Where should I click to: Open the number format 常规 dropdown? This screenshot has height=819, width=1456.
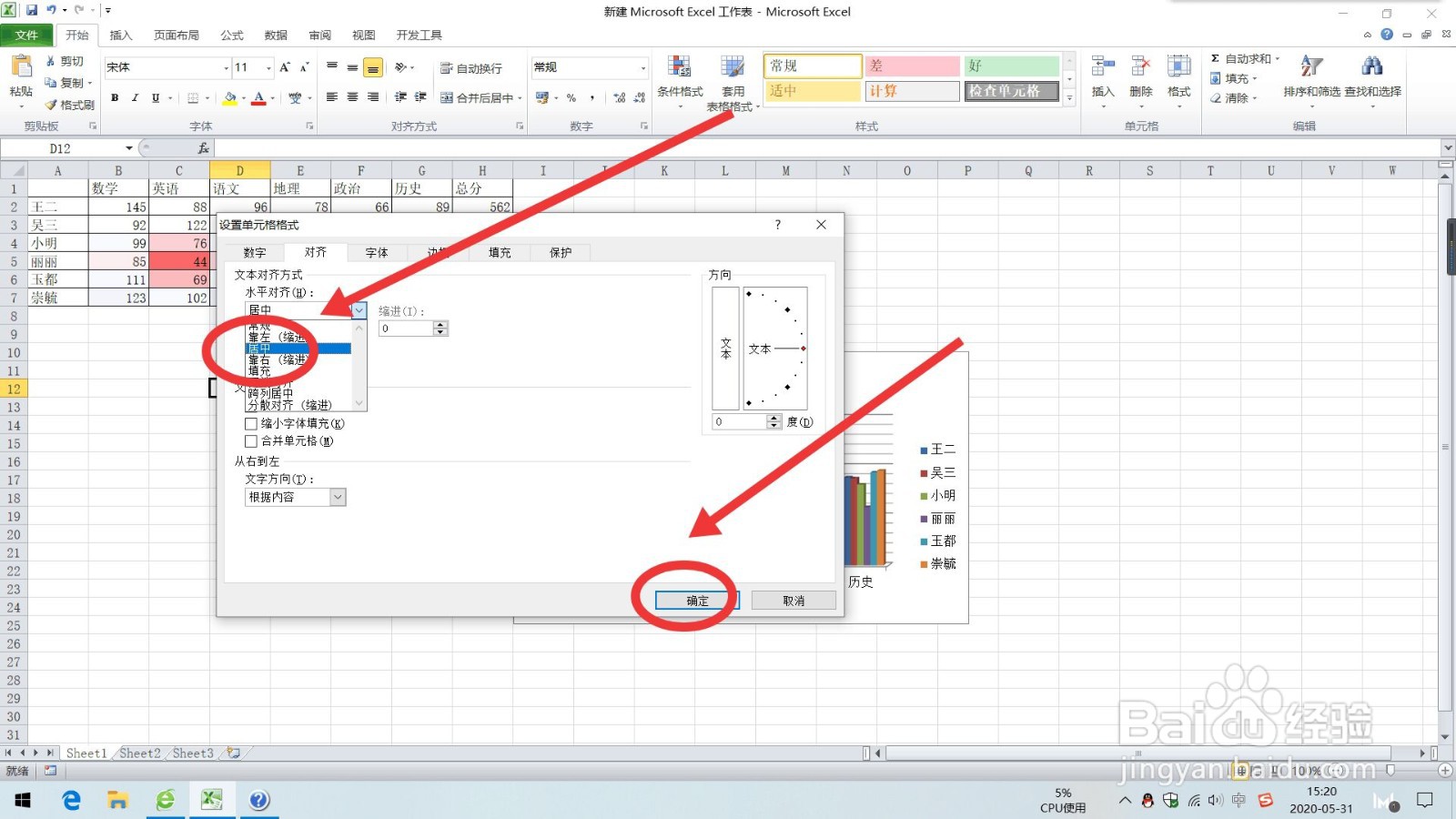point(643,67)
